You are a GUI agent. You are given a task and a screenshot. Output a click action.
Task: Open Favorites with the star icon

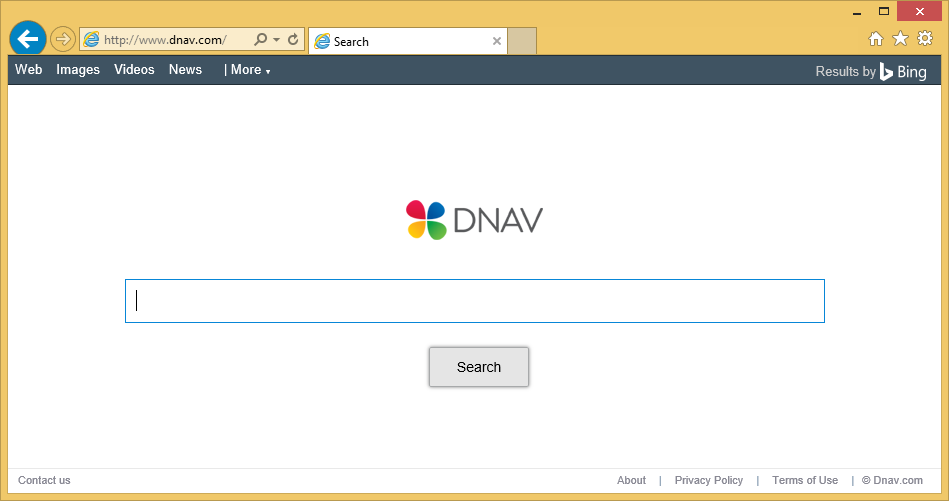901,39
